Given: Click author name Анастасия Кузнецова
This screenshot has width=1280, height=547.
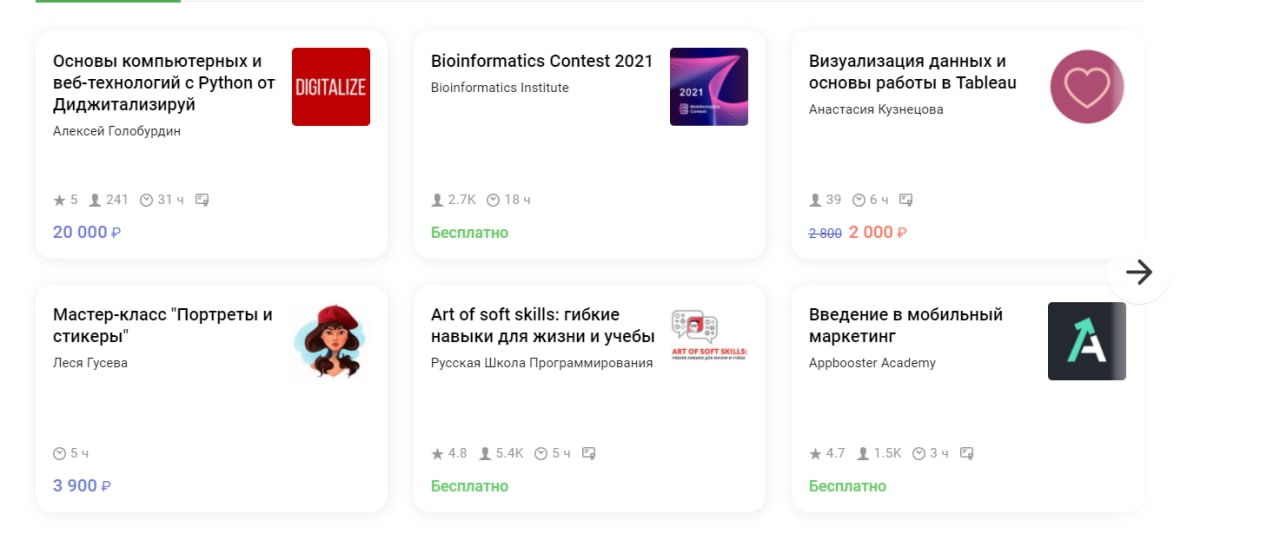Looking at the screenshot, I should (876, 110).
